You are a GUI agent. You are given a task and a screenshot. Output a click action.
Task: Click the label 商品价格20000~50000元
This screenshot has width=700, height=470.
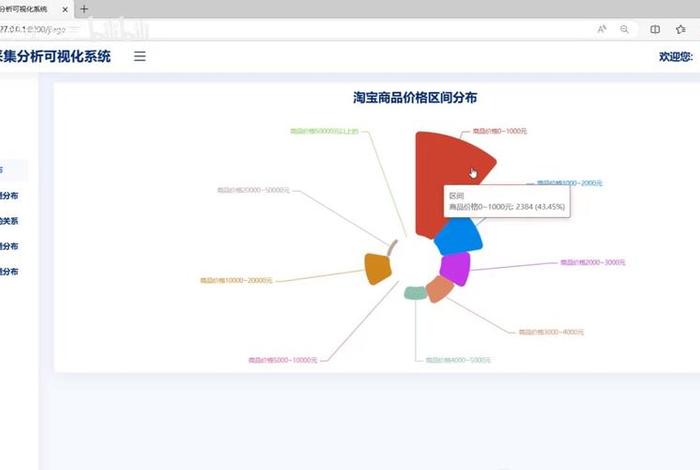click(x=253, y=190)
